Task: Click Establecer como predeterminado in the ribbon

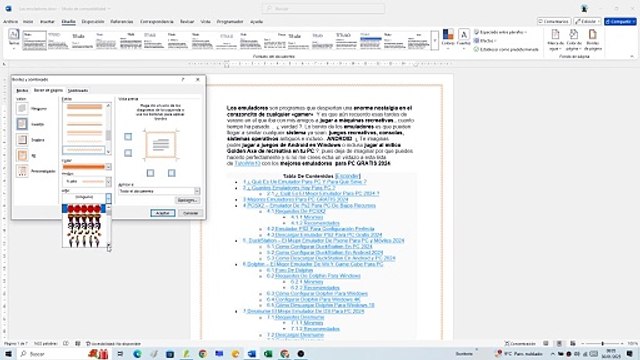Action: pos(506,49)
